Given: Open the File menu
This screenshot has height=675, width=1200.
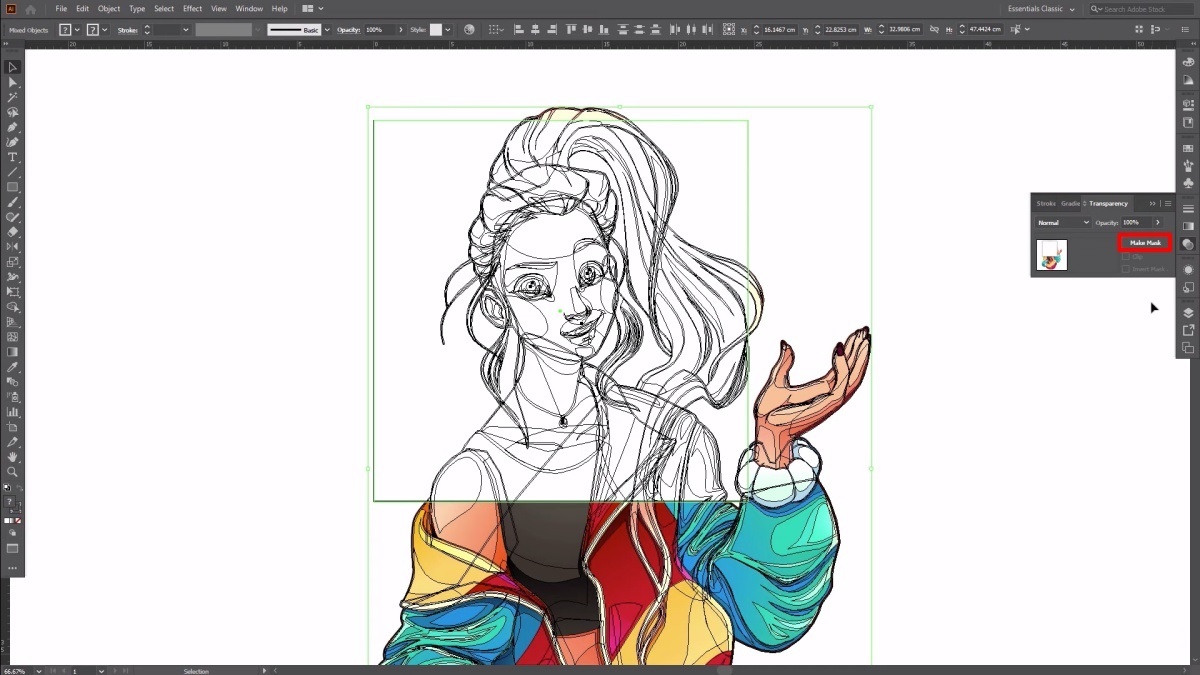Looking at the screenshot, I should pyautogui.click(x=61, y=9).
